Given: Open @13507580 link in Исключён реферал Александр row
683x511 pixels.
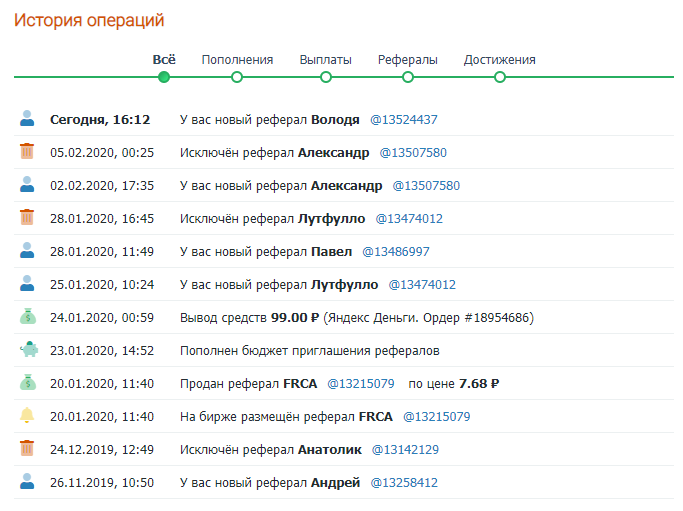Looking at the screenshot, I should click(413, 152).
